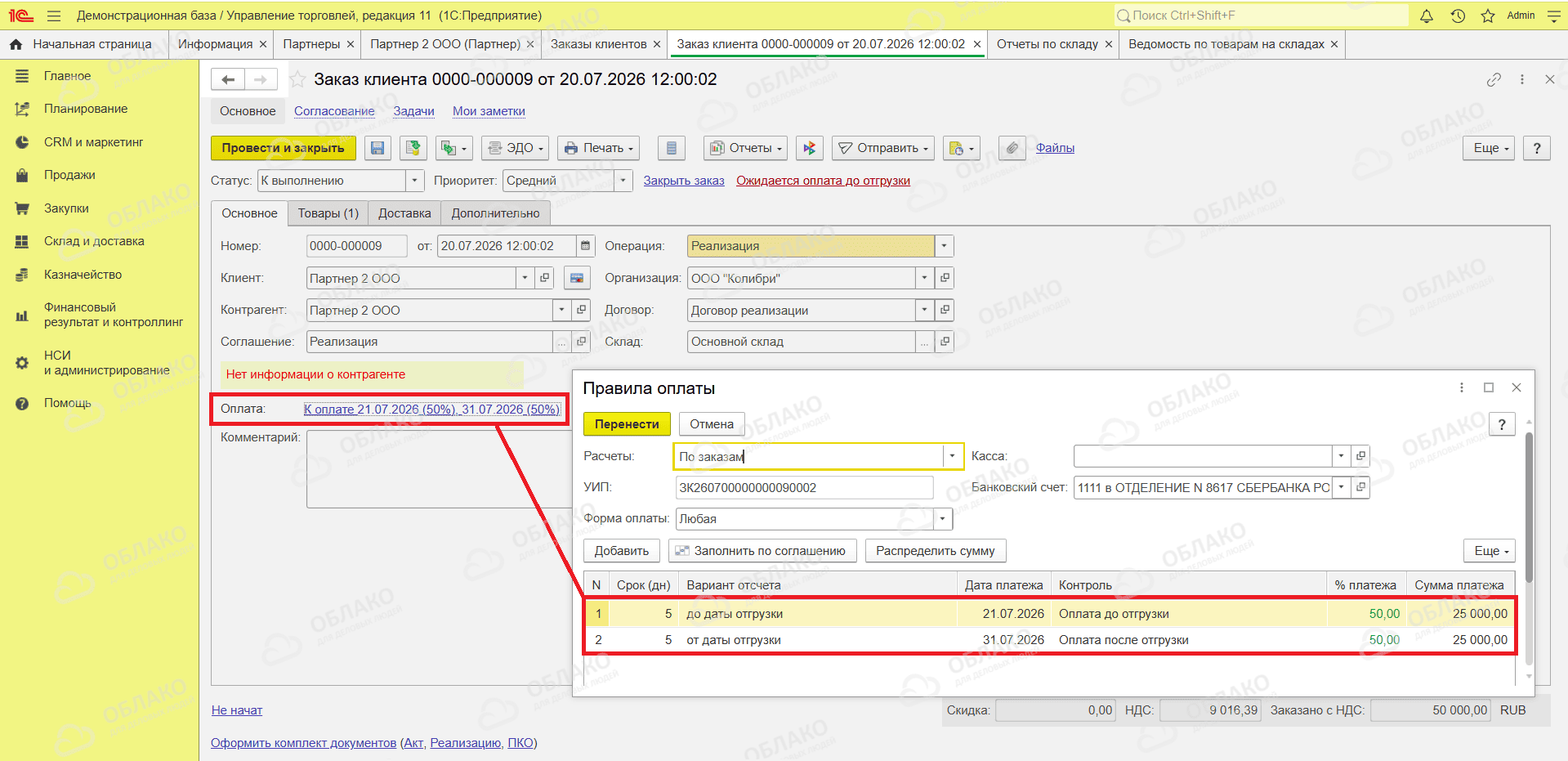Image resolution: width=1568 pixels, height=761 pixels.
Task: Switch to the Доставка tab
Action: [404, 213]
